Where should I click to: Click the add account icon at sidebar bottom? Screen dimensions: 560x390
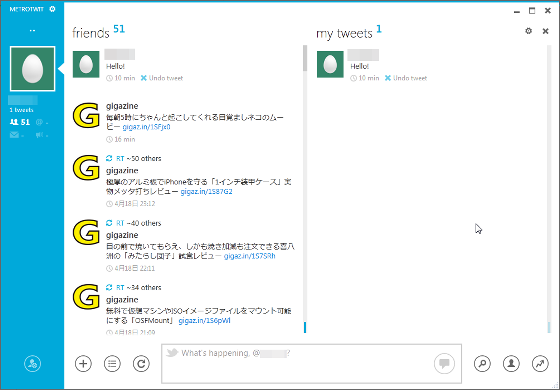pos(32,364)
